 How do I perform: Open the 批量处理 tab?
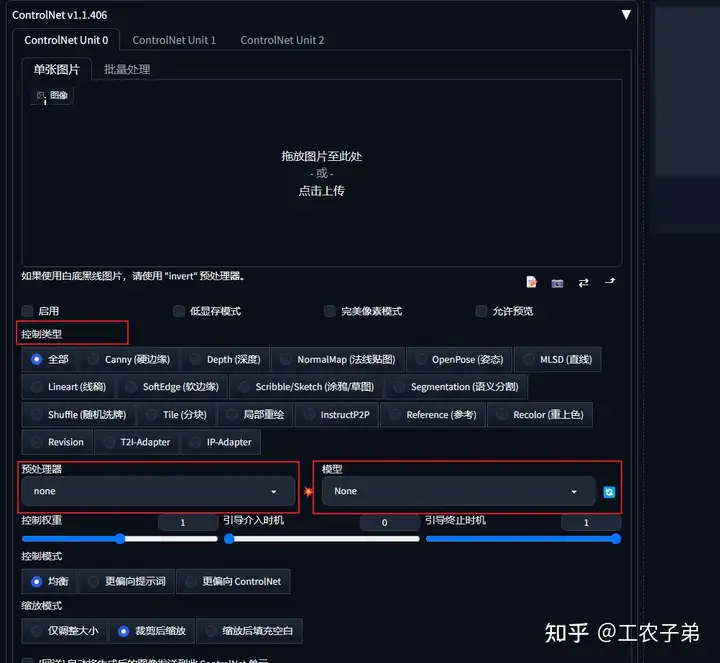coord(127,69)
